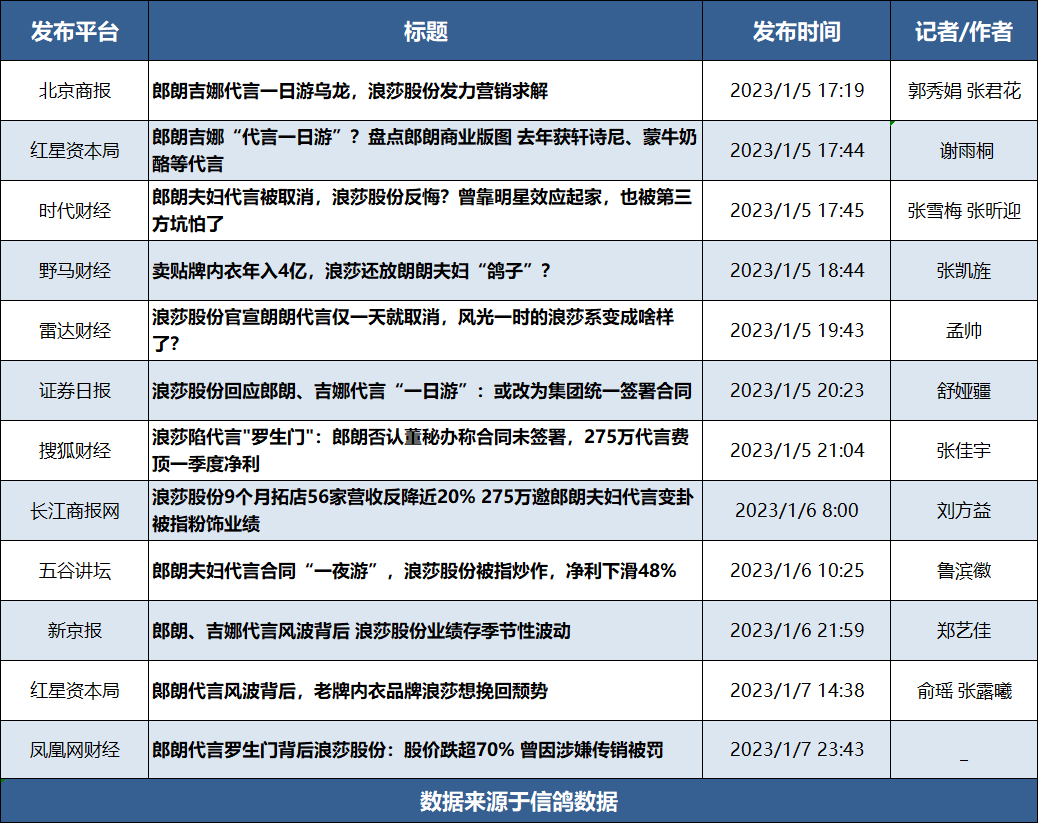
Task: Select the time cell 2023/1/5 17:45
Action: click(x=796, y=211)
